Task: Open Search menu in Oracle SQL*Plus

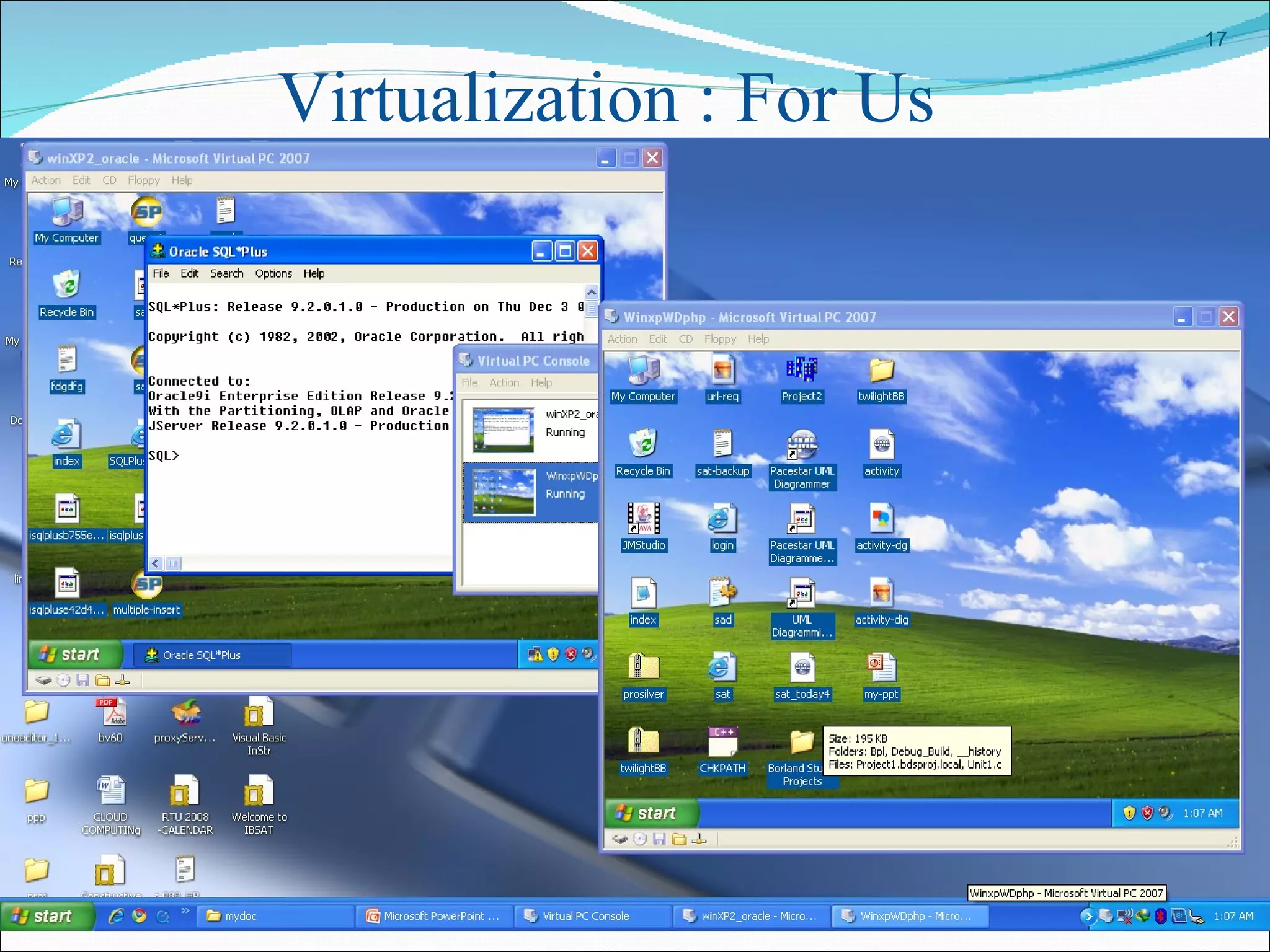Action: click(227, 273)
